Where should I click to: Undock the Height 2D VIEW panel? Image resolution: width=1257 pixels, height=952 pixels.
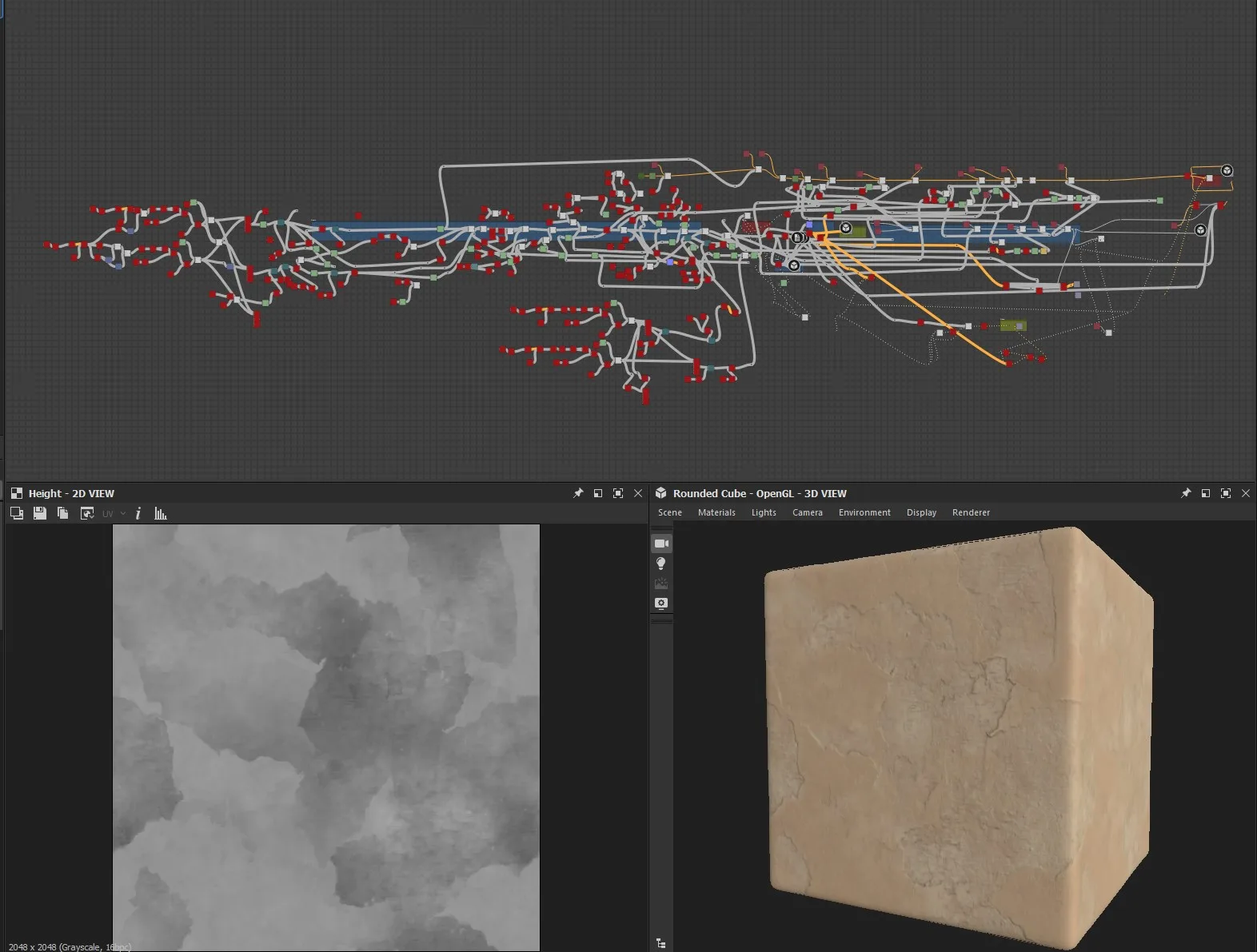(x=598, y=493)
